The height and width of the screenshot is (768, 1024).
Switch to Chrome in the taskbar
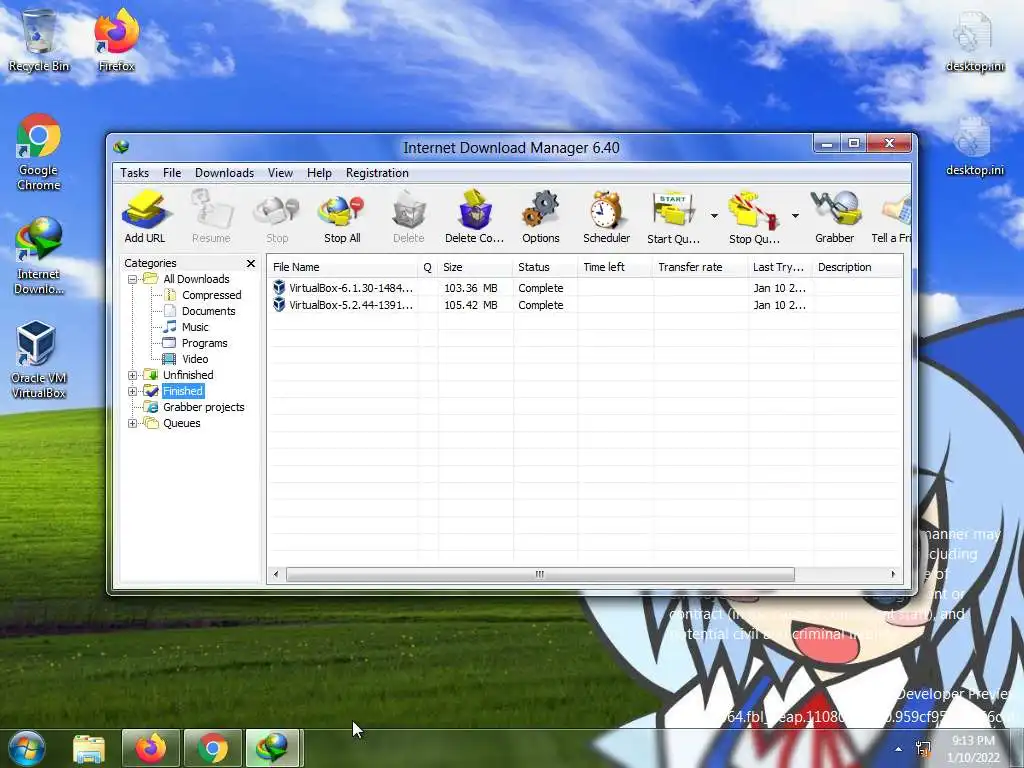pos(213,748)
